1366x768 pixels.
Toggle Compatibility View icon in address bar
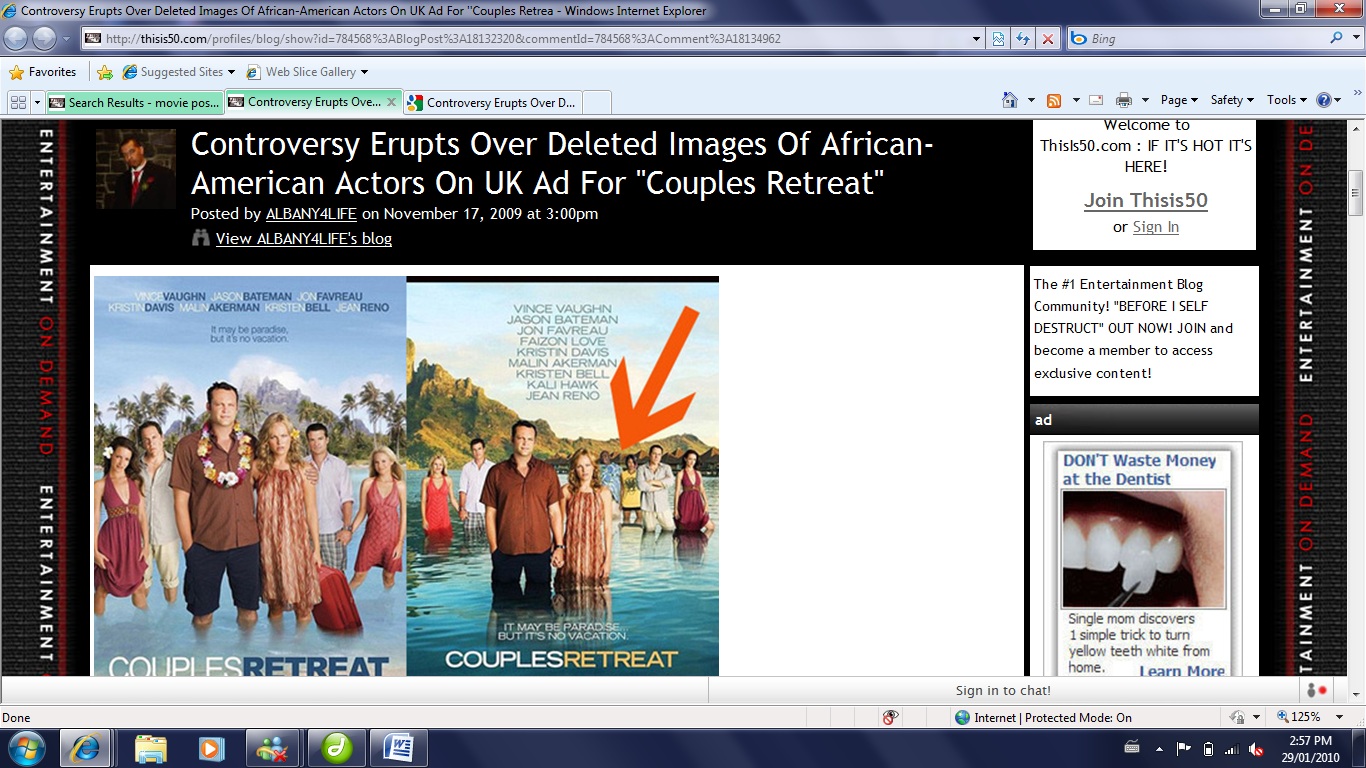[x=998, y=39]
